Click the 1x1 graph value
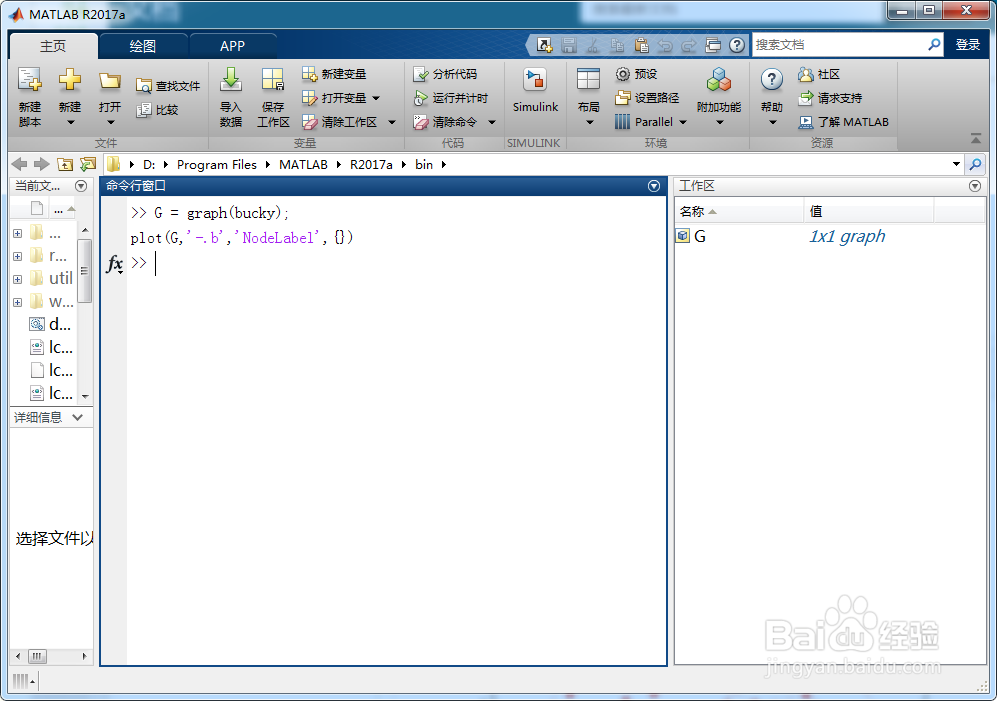Viewport: 997px width, 701px height. [847, 236]
